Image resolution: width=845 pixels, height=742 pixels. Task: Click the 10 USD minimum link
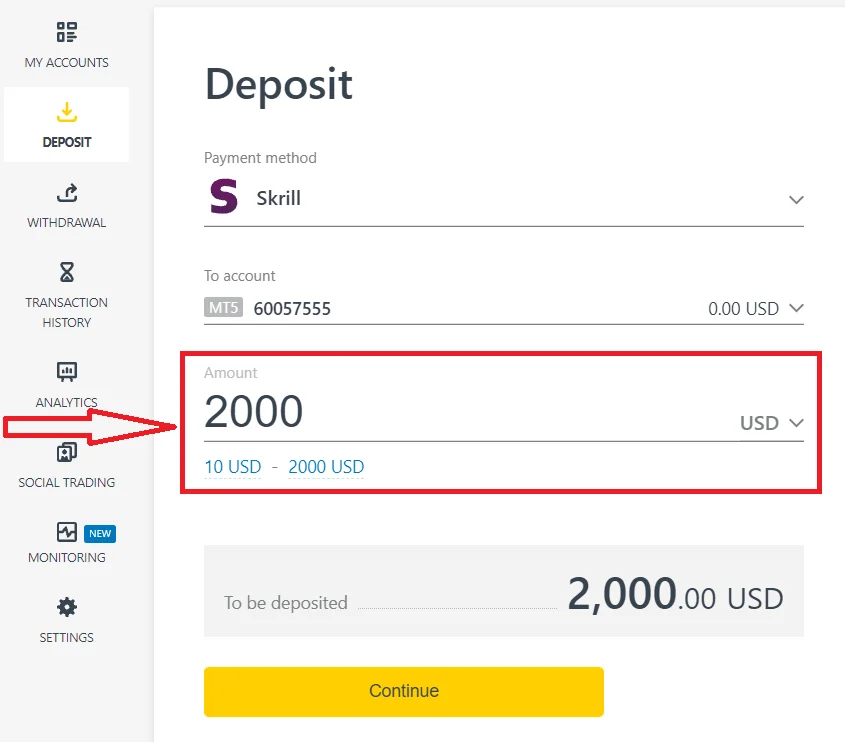click(x=232, y=467)
